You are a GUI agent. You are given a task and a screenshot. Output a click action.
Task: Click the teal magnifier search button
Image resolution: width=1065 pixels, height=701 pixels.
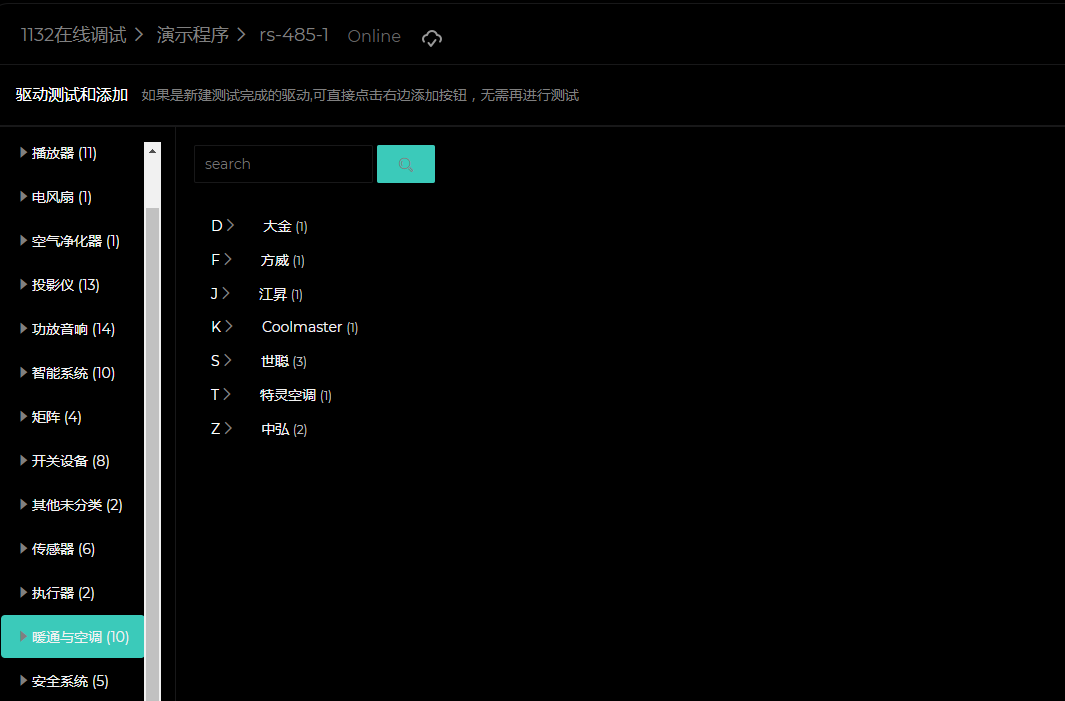click(x=405, y=164)
